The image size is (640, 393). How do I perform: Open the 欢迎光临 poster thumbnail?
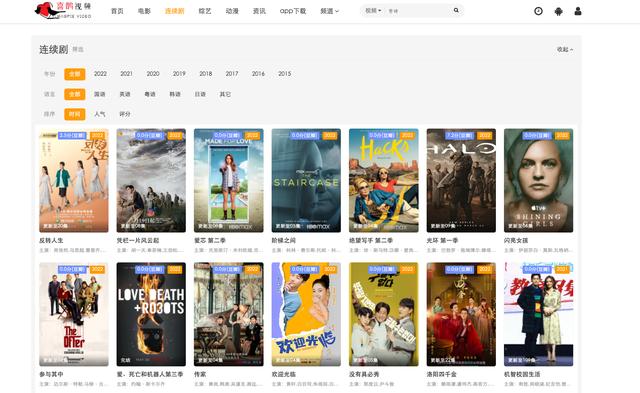tap(306, 314)
